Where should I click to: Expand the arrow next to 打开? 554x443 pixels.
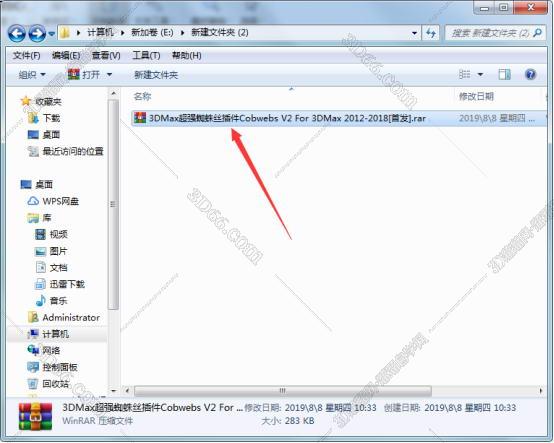(x=109, y=75)
